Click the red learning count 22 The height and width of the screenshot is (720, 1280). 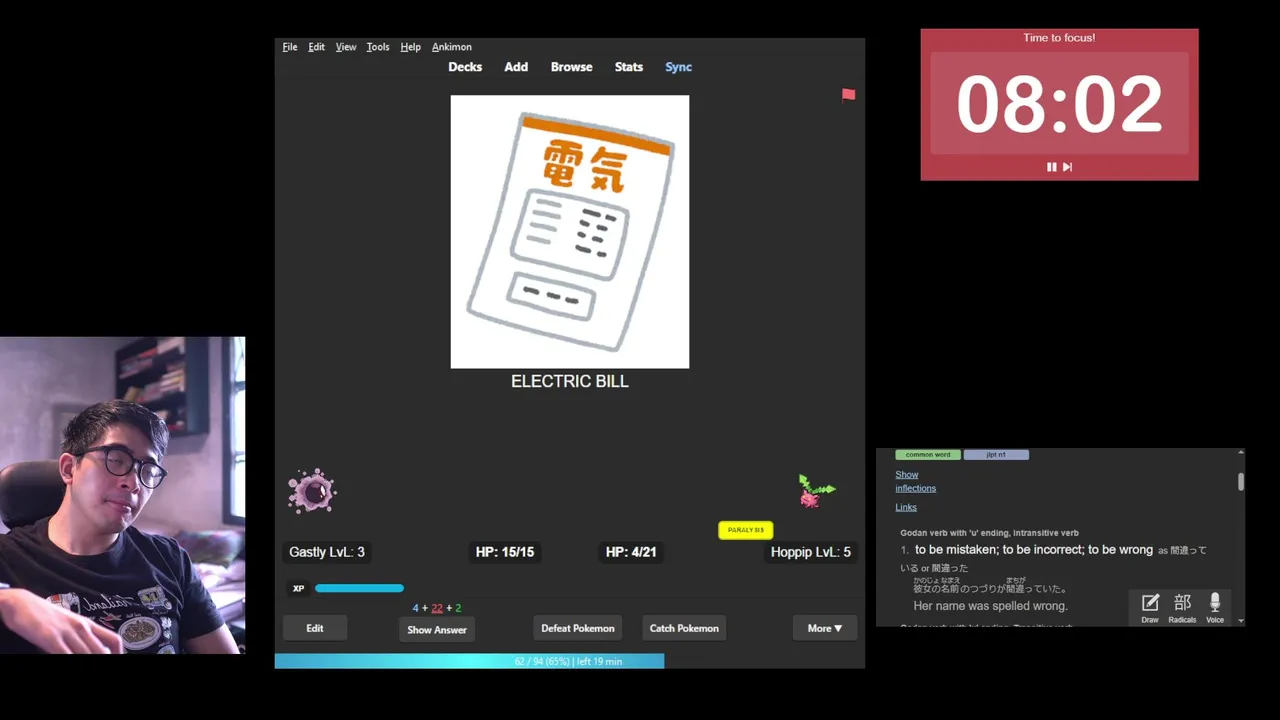[437, 608]
